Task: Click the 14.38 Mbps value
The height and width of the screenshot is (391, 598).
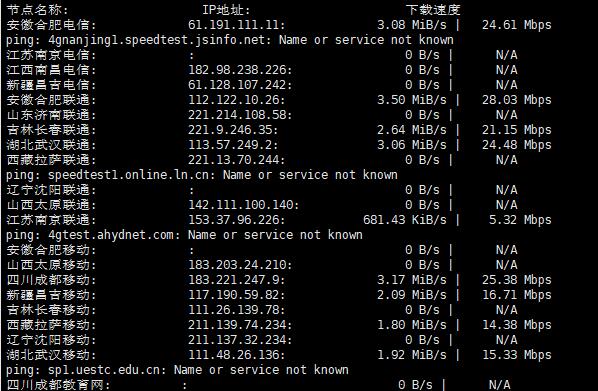Action: (x=516, y=325)
